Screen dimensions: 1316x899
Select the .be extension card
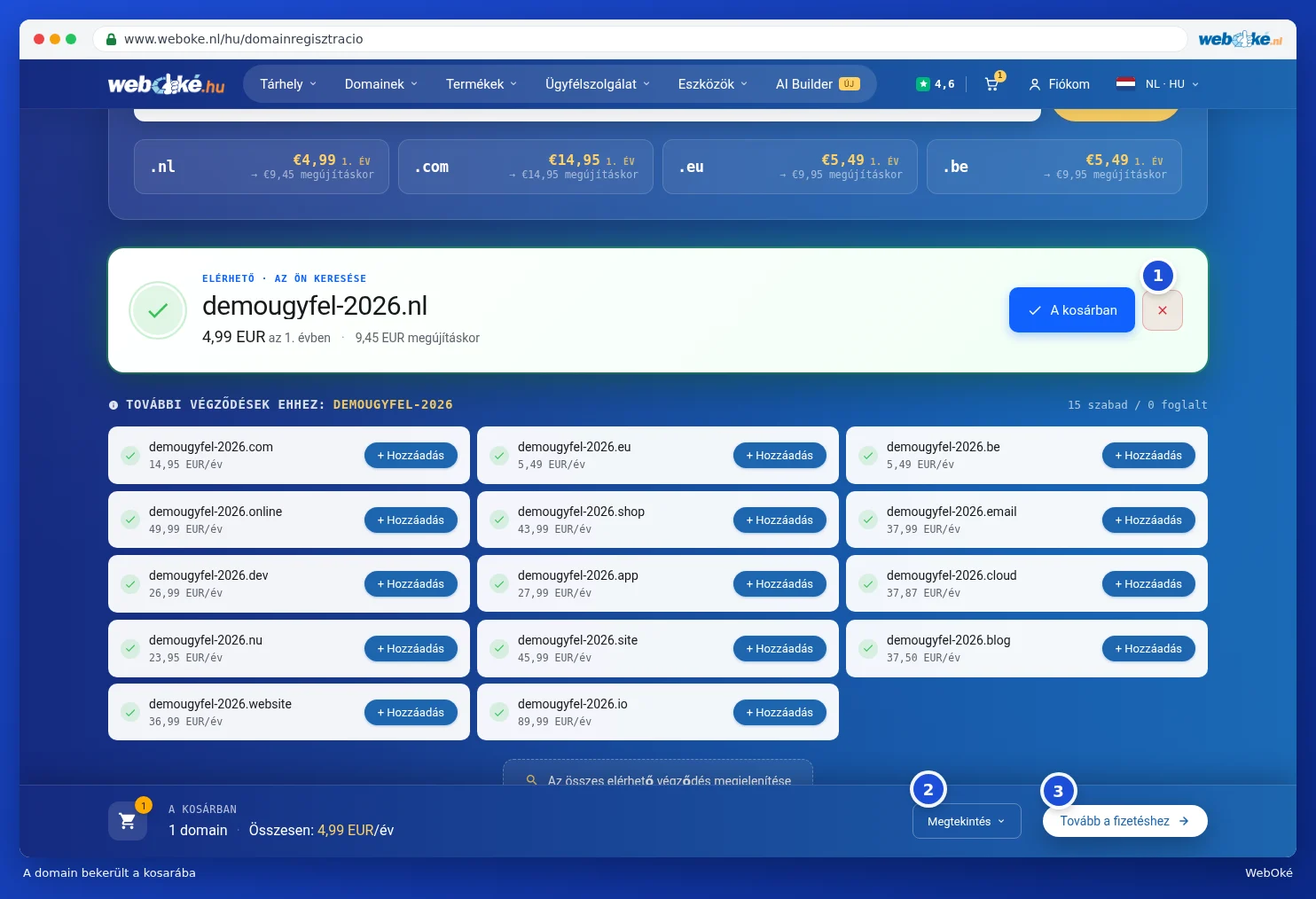(1054, 167)
